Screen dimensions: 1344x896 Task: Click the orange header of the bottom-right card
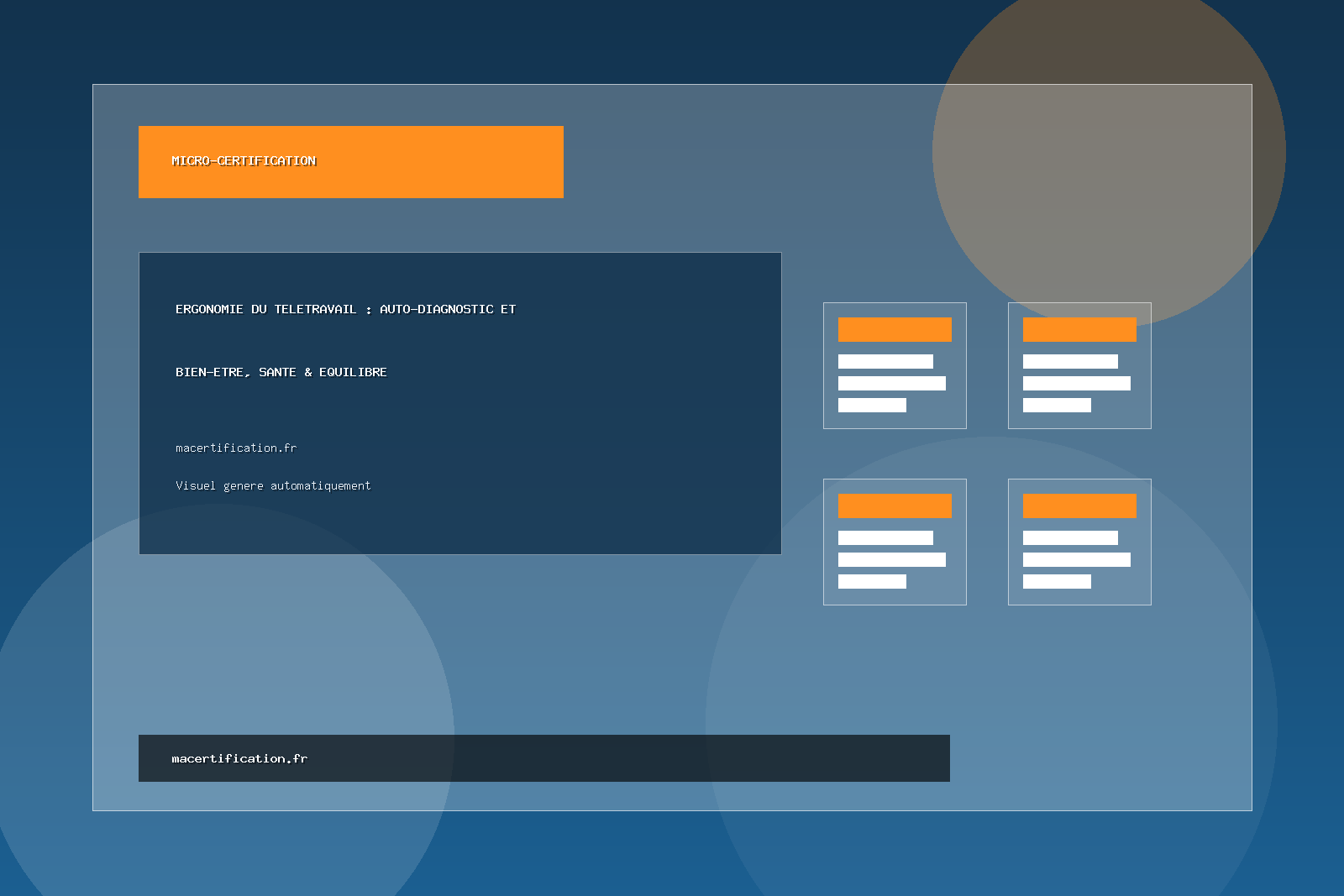point(1079,506)
